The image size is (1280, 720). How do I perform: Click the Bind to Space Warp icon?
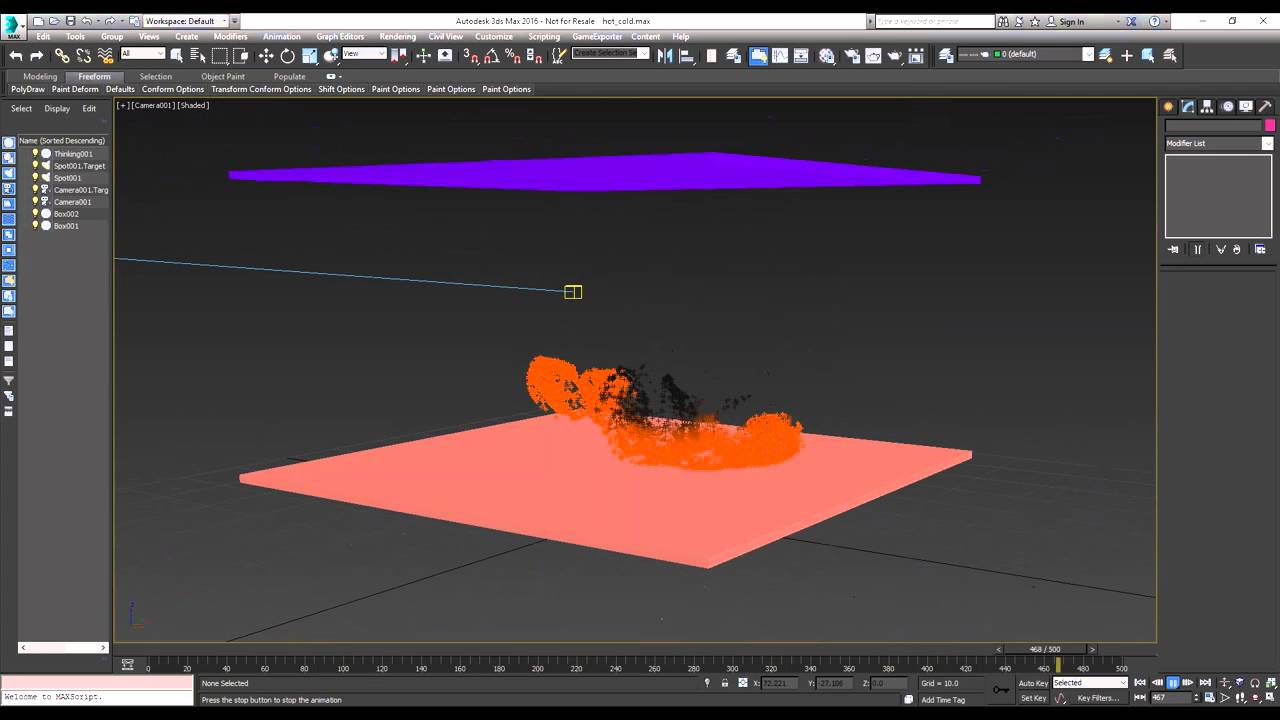click(105, 56)
